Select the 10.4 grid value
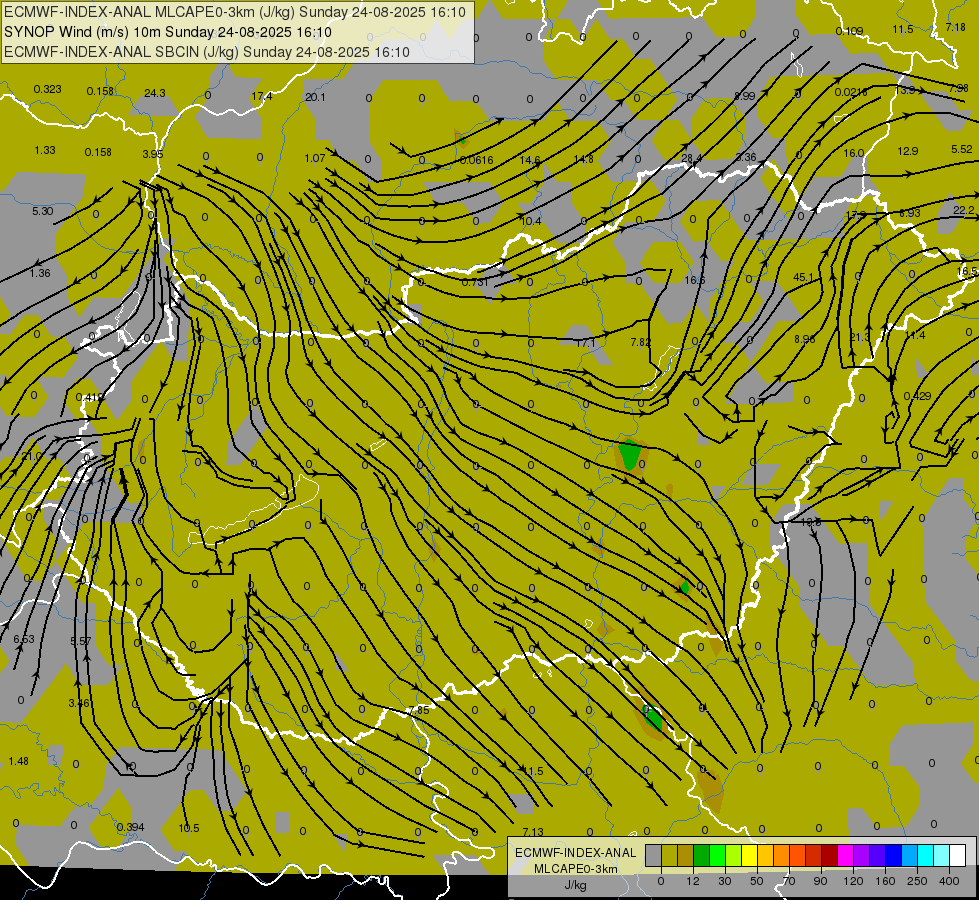 point(530,221)
